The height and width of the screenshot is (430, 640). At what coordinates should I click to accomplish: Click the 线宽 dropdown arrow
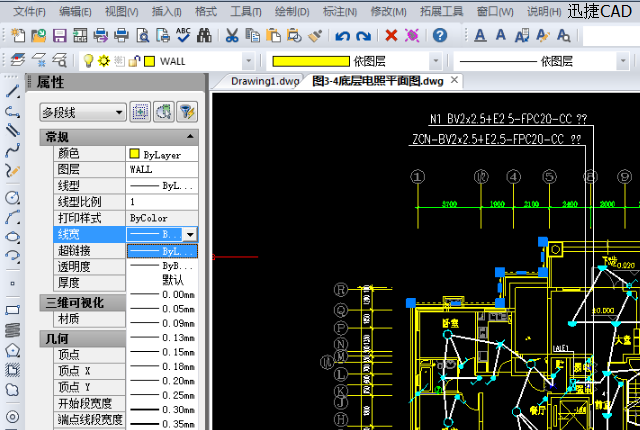[190, 235]
